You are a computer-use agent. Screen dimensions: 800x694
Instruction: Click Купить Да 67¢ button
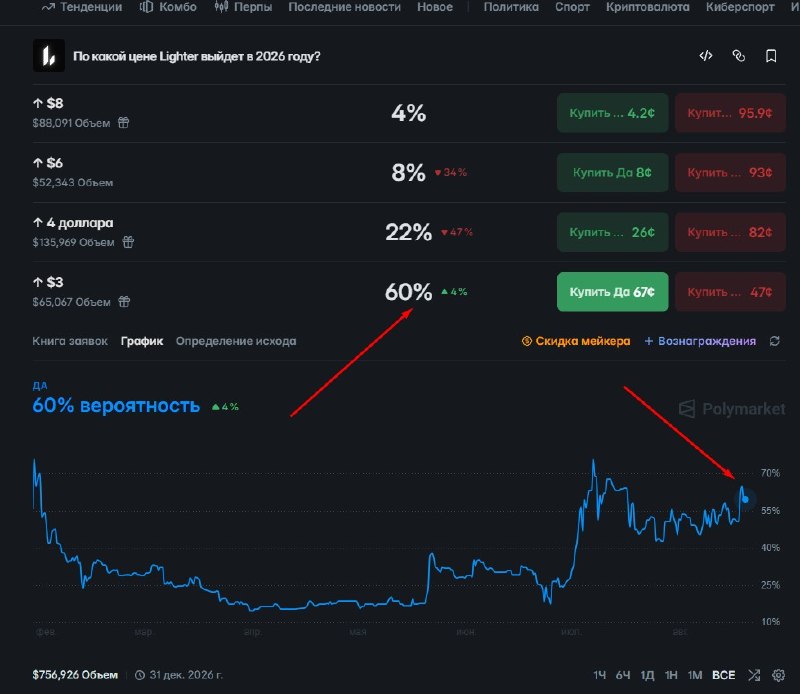[612, 292]
